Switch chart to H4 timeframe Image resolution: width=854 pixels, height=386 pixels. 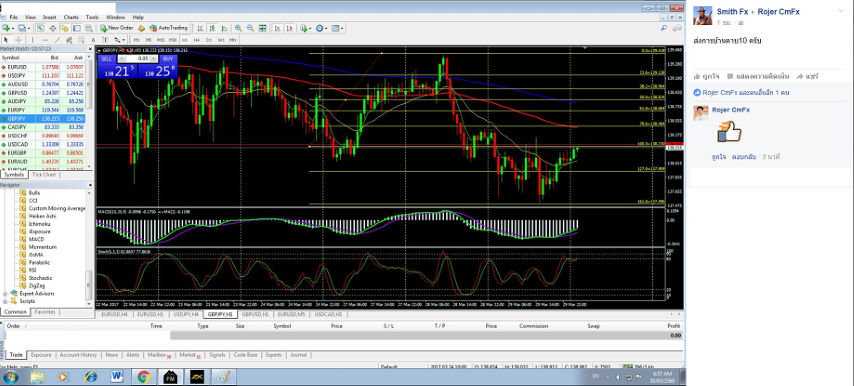coord(197,40)
